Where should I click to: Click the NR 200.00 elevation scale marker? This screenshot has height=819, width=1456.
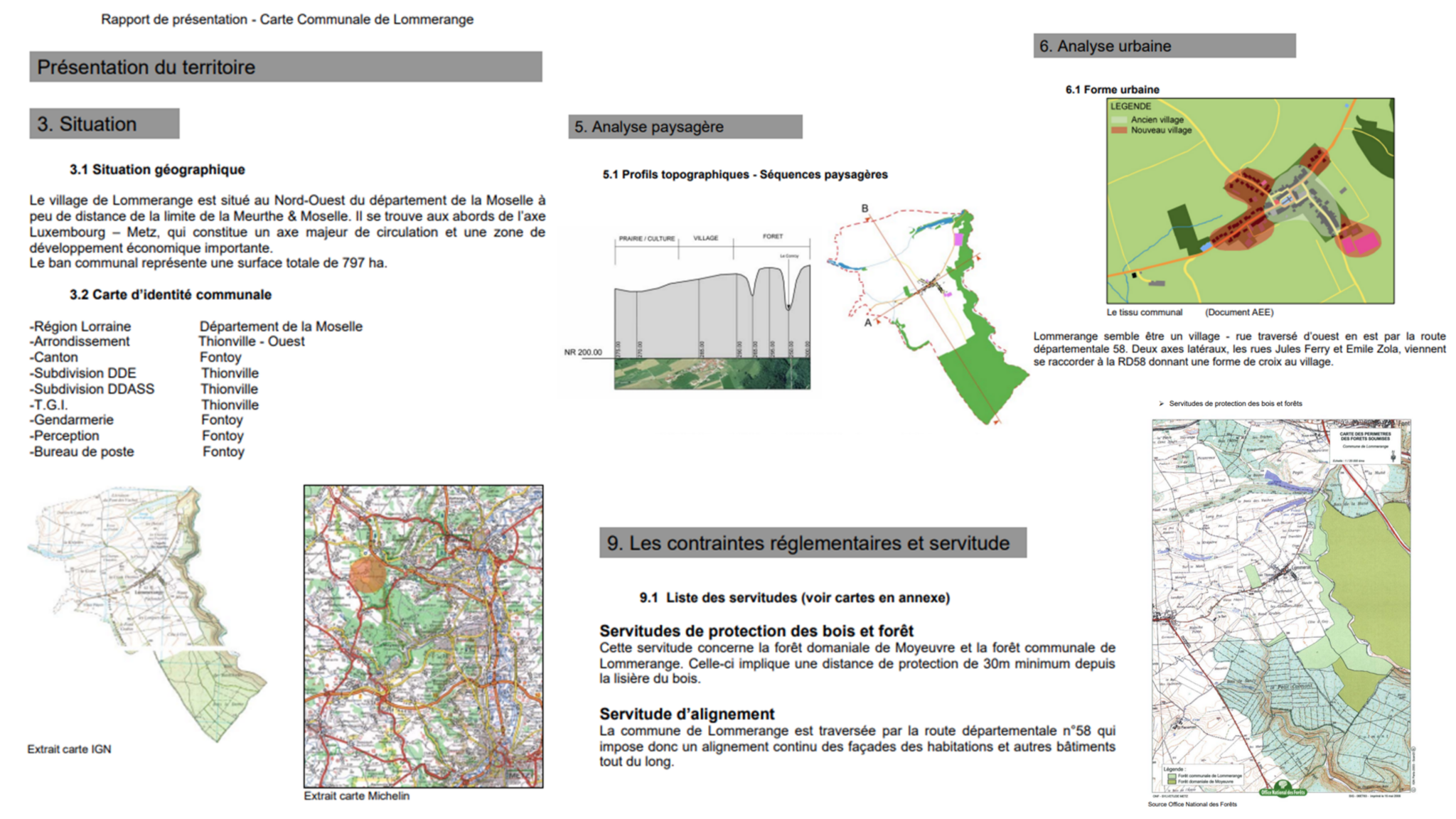(583, 352)
